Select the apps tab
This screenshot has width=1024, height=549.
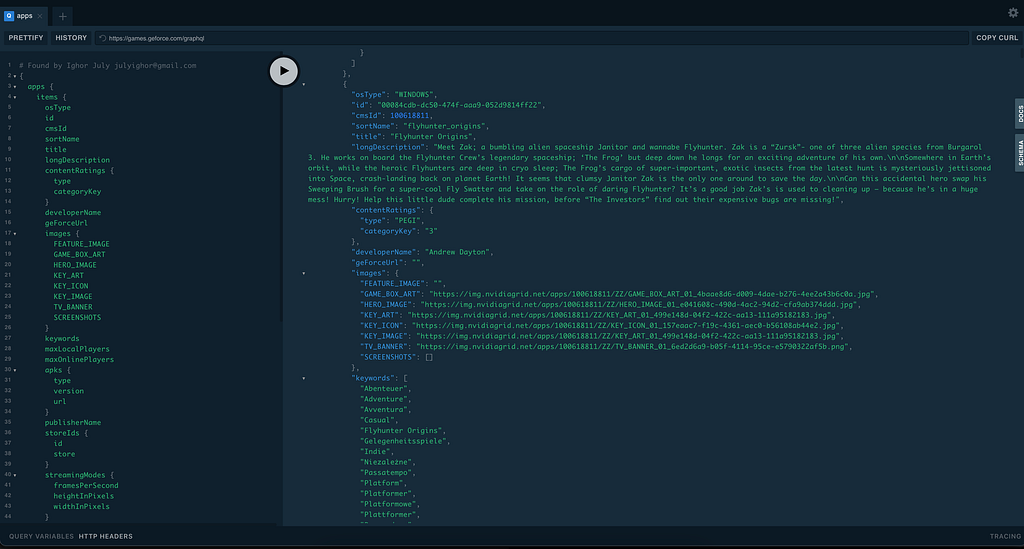click(24, 16)
